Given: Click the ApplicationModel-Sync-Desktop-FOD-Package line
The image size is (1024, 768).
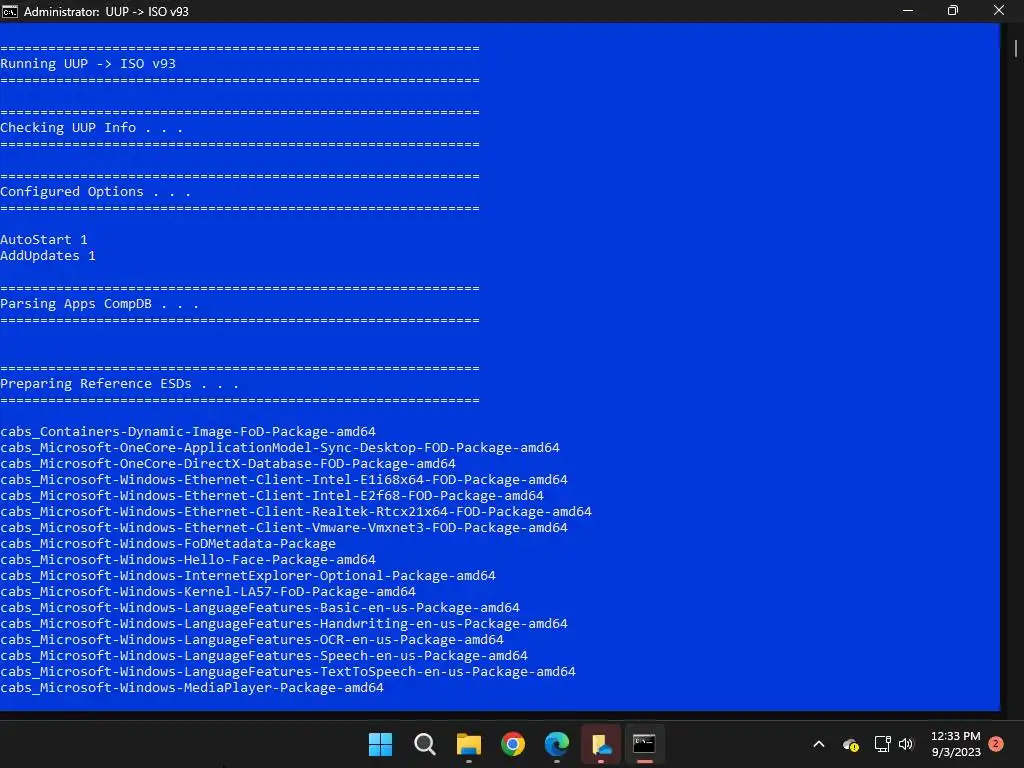Looking at the screenshot, I should coord(280,448).
